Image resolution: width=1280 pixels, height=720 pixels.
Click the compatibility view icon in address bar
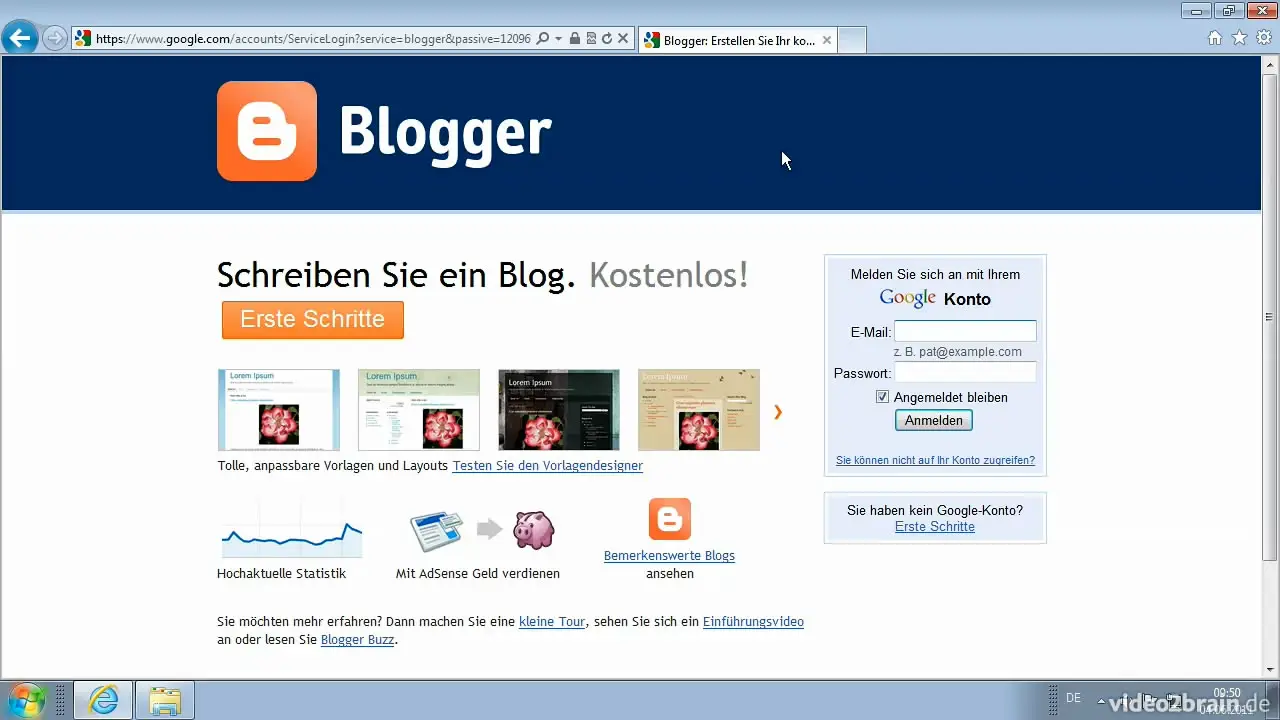coord(591,39)
